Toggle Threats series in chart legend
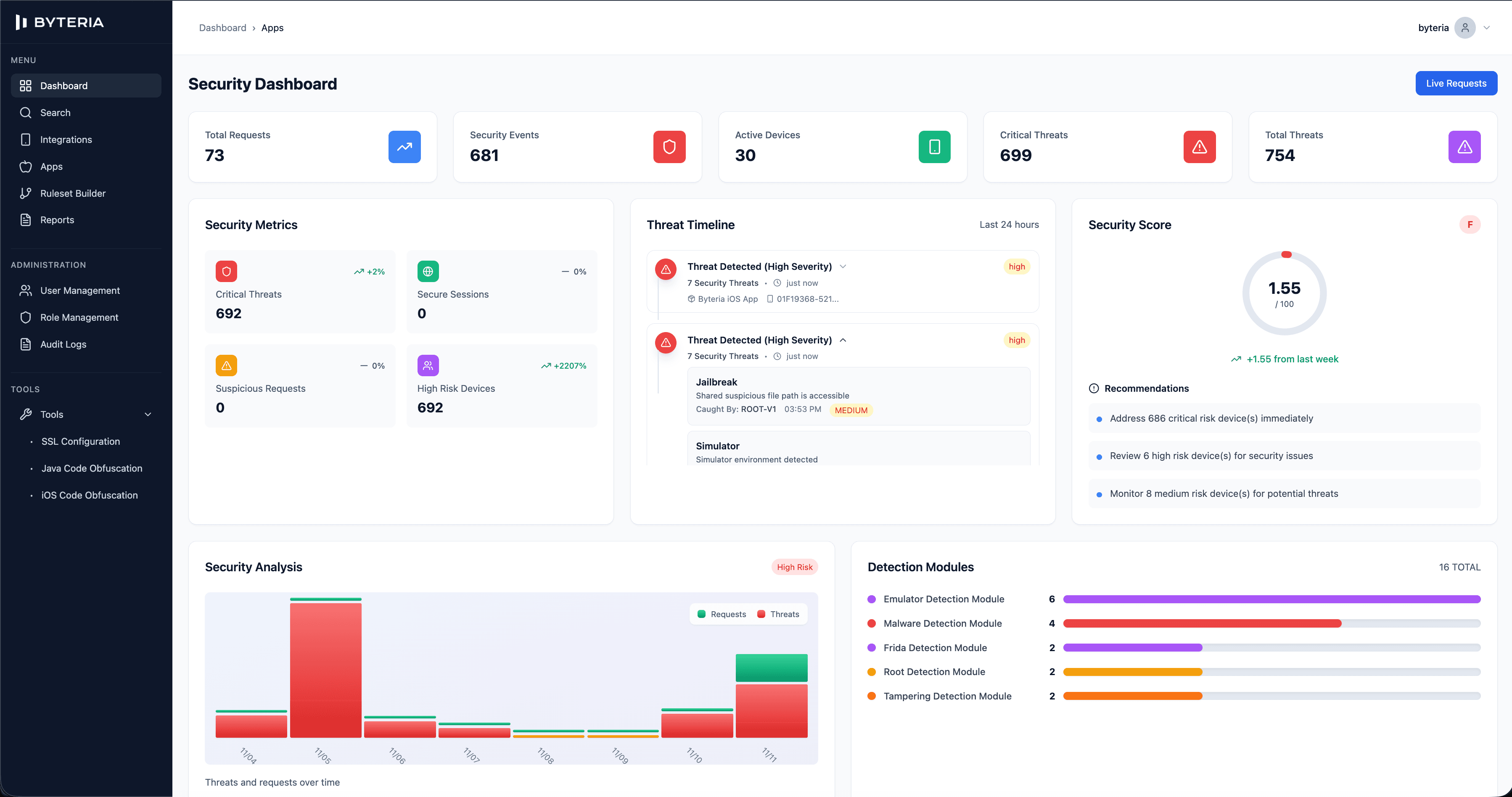 pos(778,614)
